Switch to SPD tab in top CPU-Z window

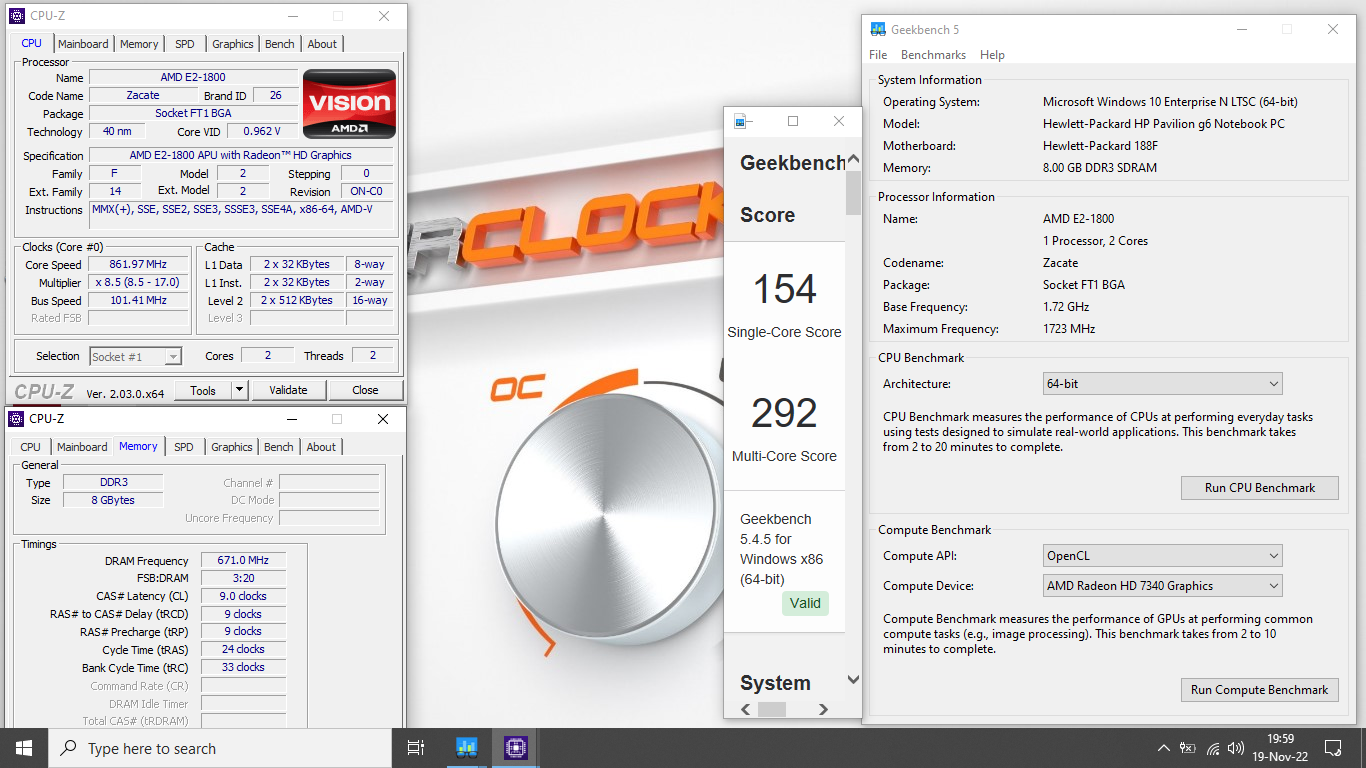click(x=185, y=44)
